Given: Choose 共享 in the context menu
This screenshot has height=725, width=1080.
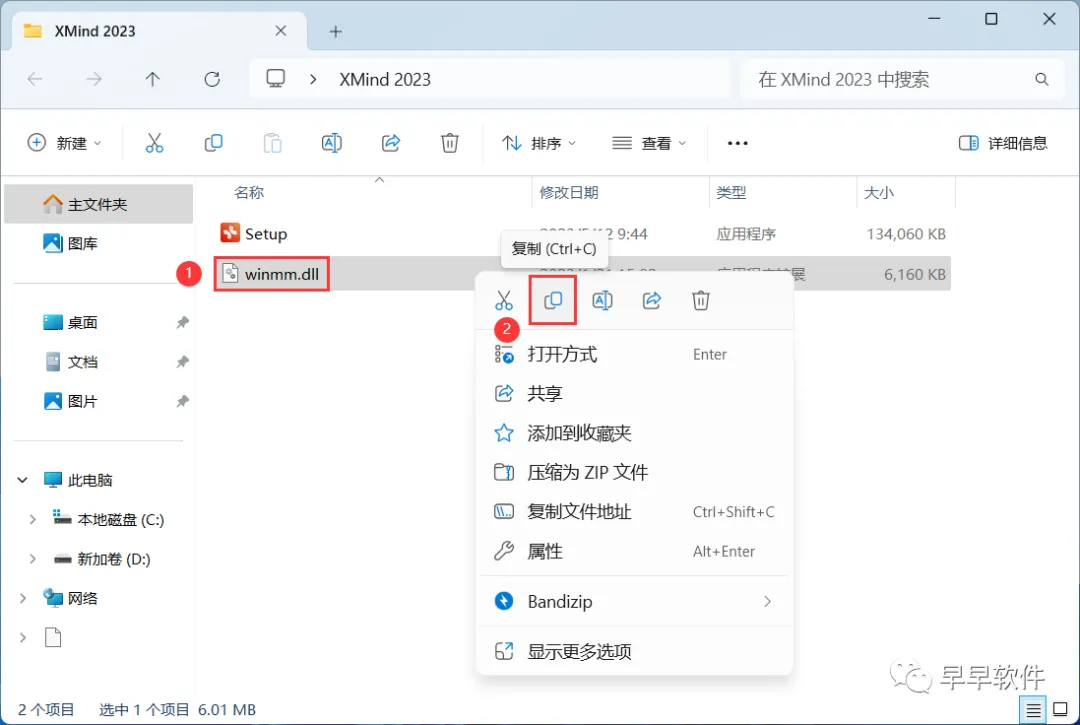Looking at the screenshot, I should 634,394.
